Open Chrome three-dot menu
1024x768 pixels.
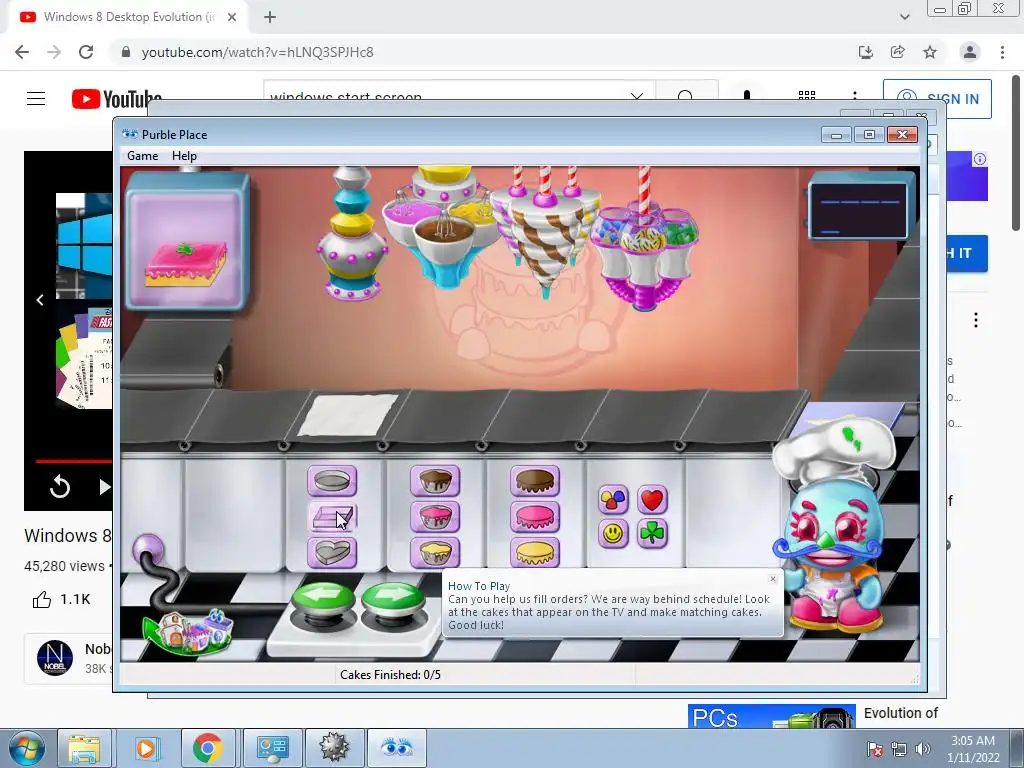click(1002, 52)
